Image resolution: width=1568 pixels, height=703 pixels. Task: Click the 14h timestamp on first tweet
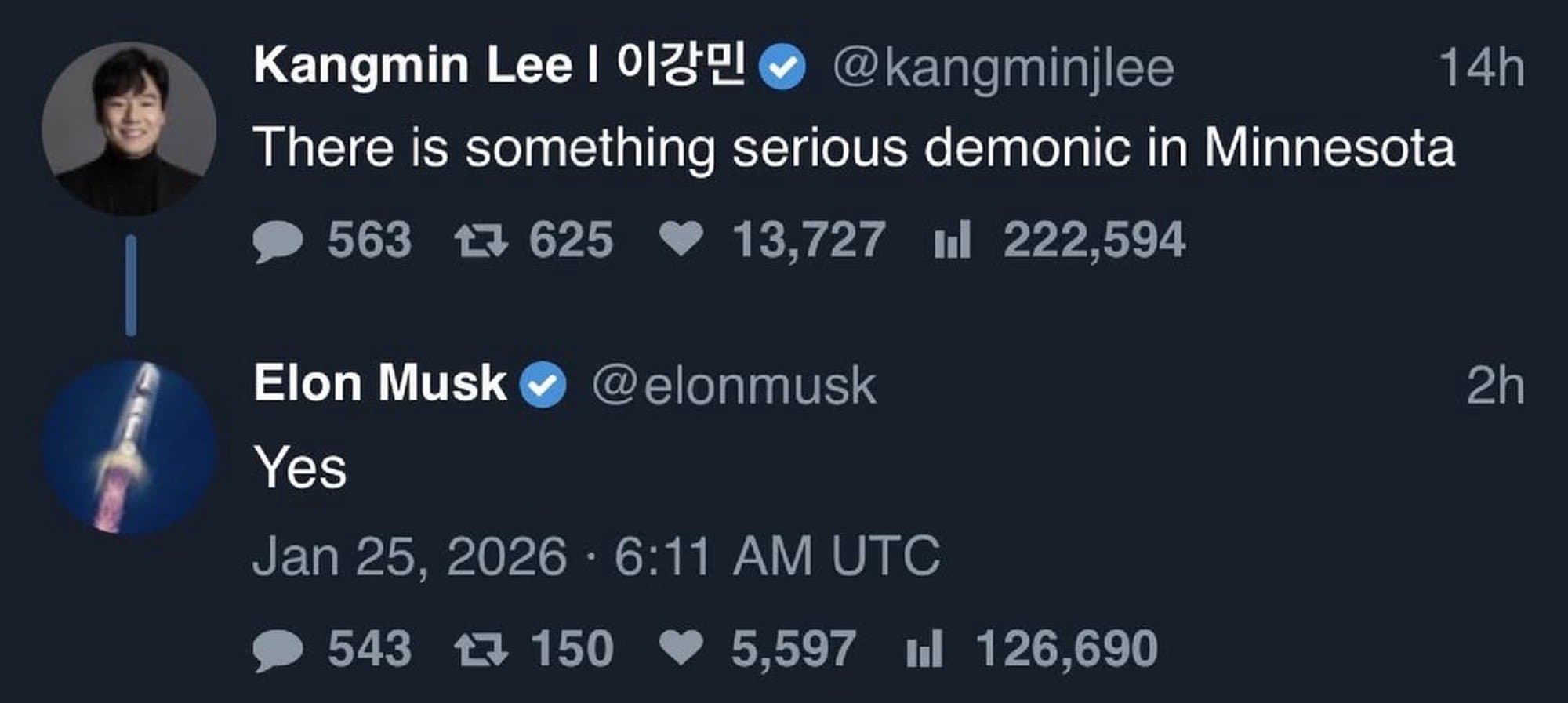tap(1481, 68)
